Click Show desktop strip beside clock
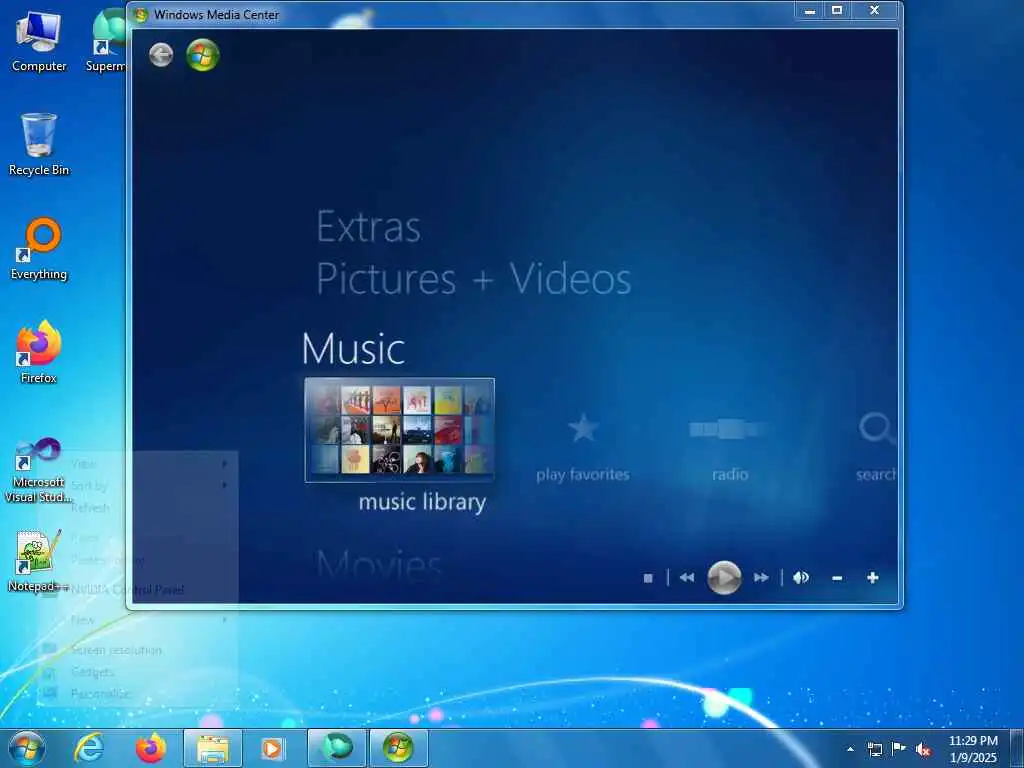This screenshot has height=768, width=1024. click(x=1017, y=748)
